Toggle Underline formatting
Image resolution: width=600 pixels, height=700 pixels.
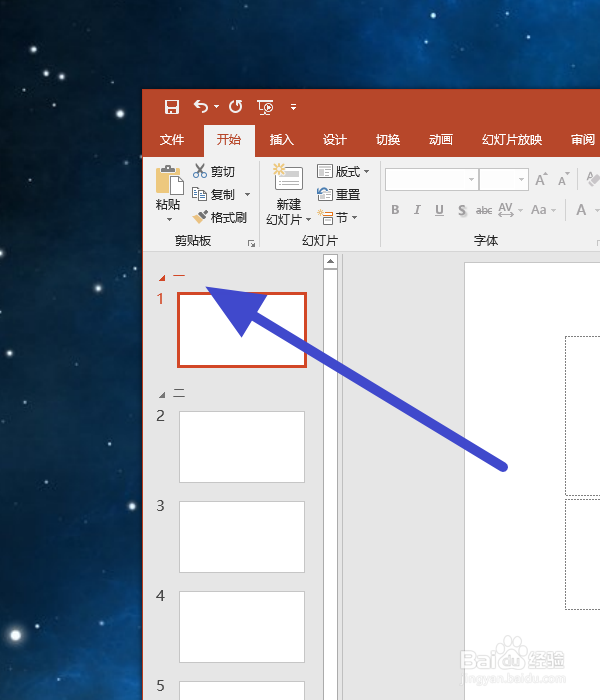pos(439,210)
